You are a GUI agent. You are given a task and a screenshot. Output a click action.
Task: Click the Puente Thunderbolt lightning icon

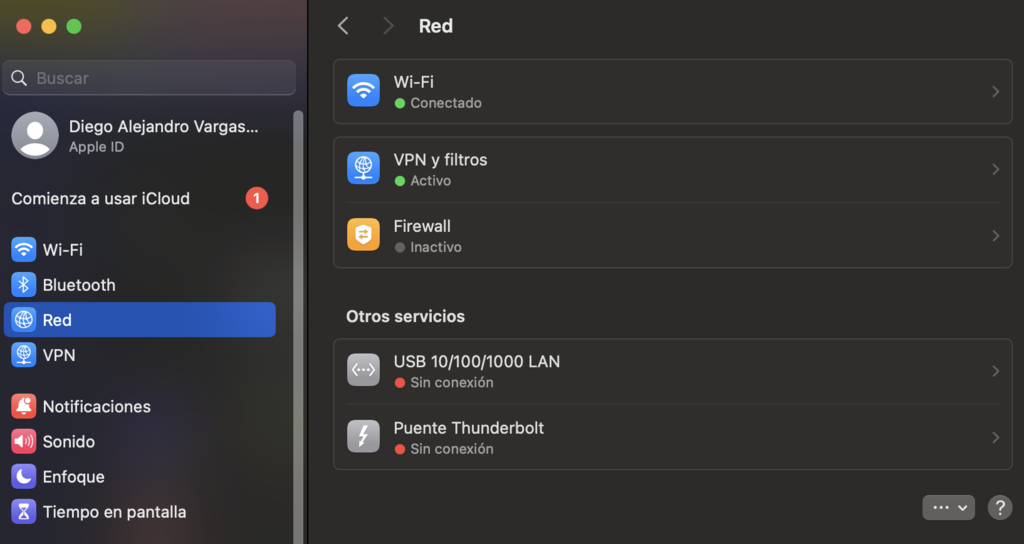pyautogui.click(x=363, y=437)
